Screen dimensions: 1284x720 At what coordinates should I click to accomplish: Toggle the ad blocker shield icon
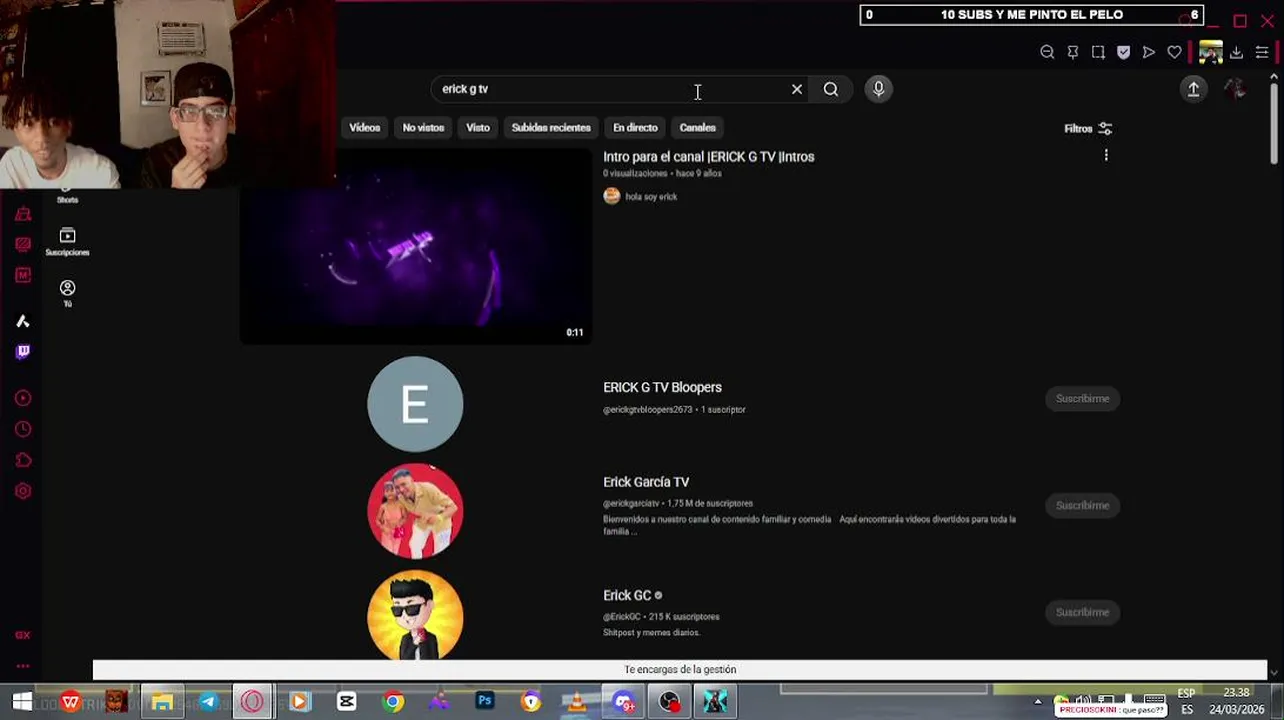pyautogui.click(x=1123, y=52)
